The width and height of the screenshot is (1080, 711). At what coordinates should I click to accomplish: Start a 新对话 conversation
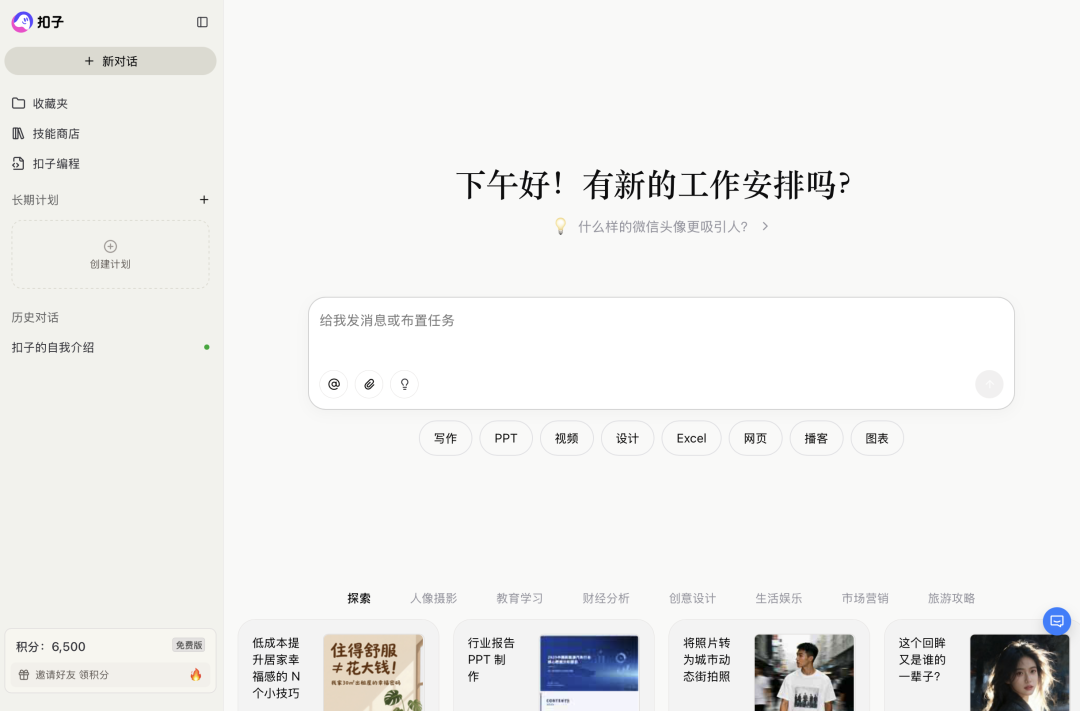pos(110,61)
